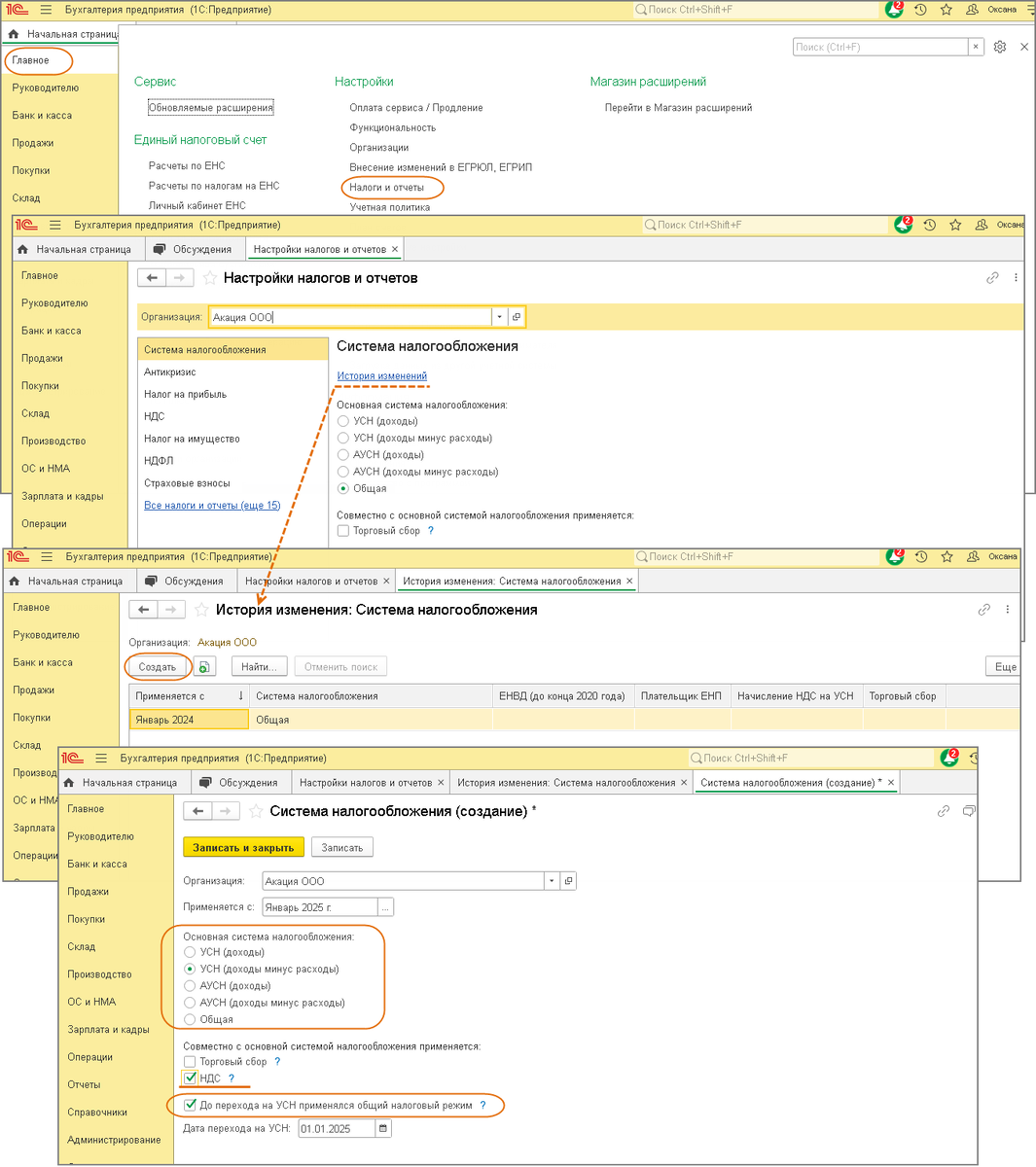Copy link icon on Настройки налогов и отчетов page
The width and height of the screenshot is (1036, 1167).
coord(992,278)
